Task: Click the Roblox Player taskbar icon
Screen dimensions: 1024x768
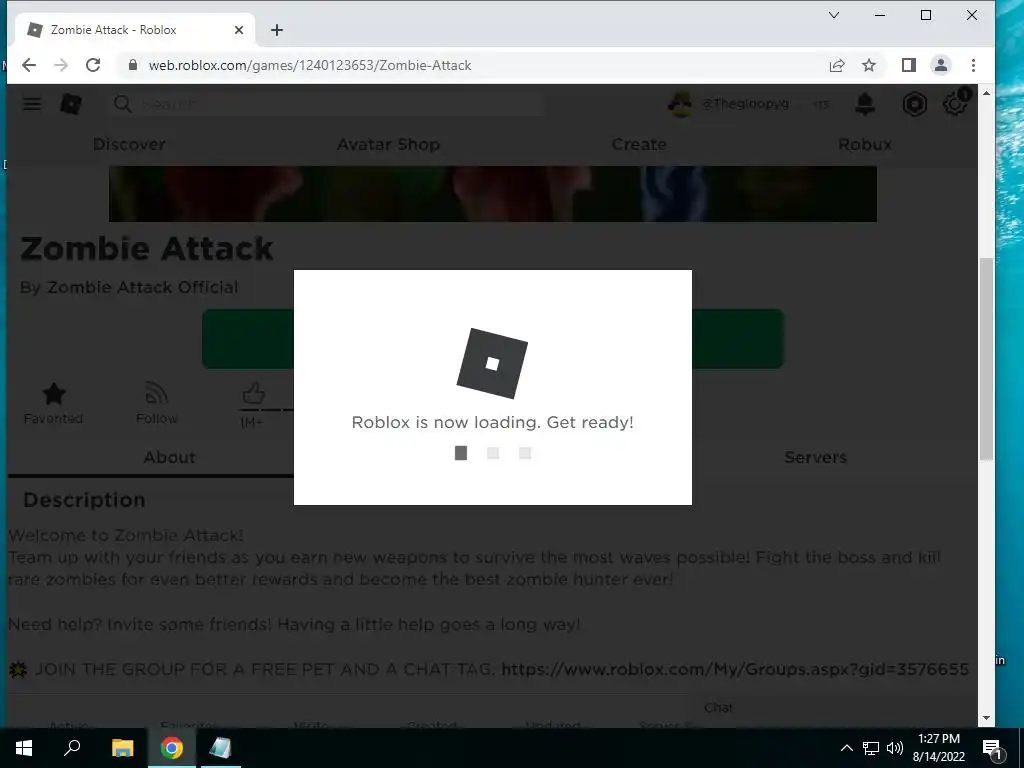Action: click(x=220, y=748)
